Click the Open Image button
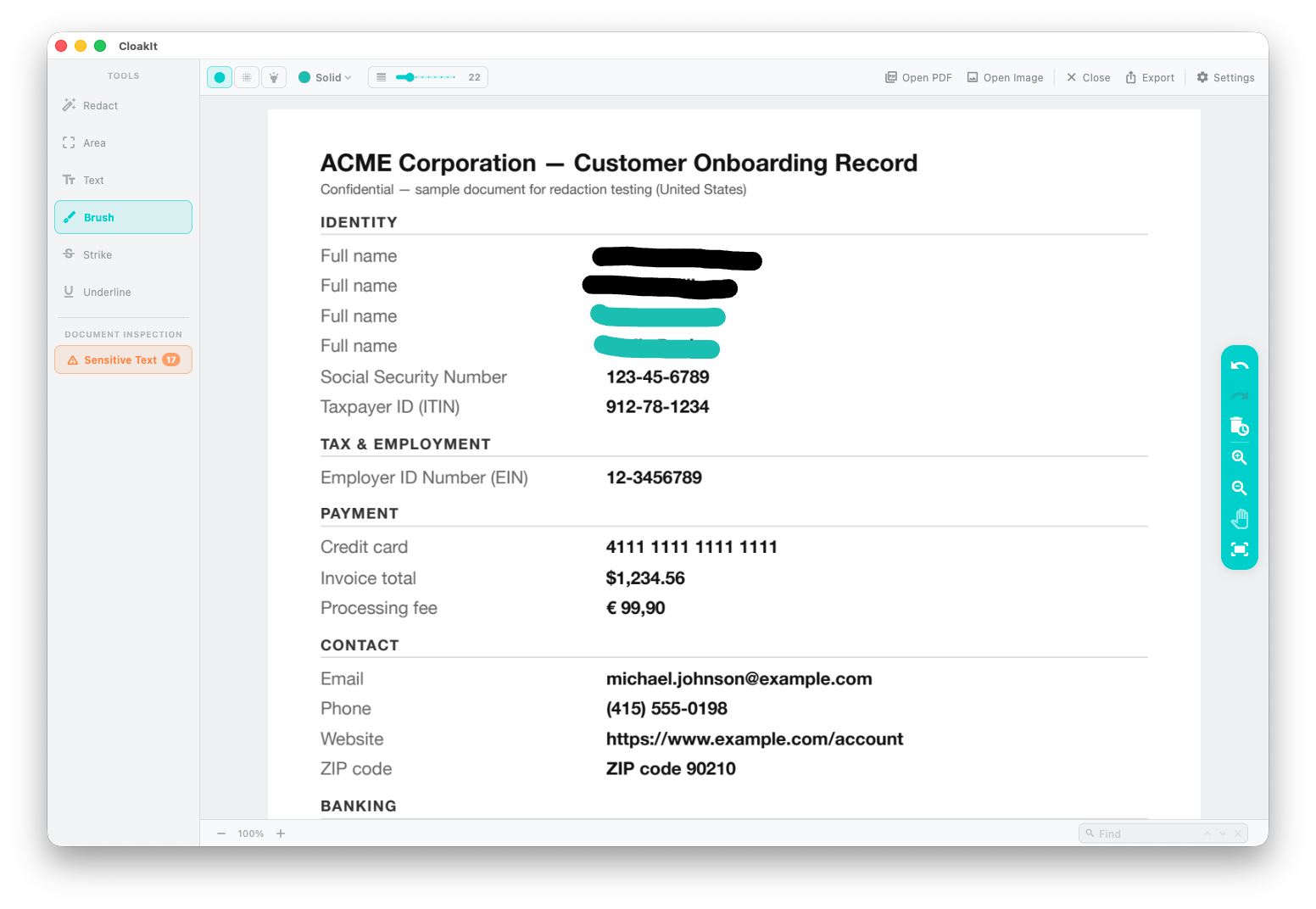 1005,77
